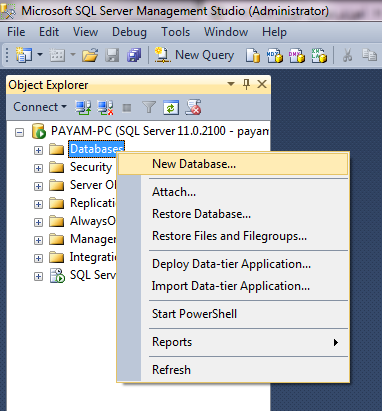Click the Database Engine Query icon
This screenshot has width=382, height=411.
tap(253, 55)
